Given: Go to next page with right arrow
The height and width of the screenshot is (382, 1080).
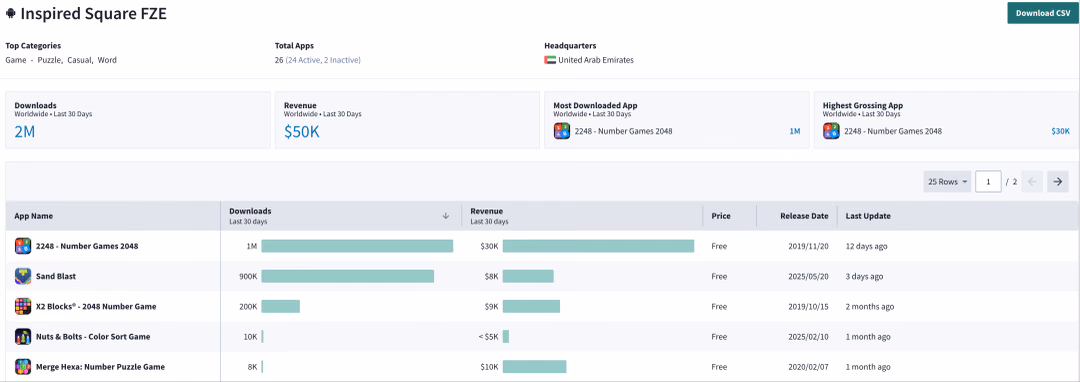Looking at the screenshot, I should [1057, 182].
